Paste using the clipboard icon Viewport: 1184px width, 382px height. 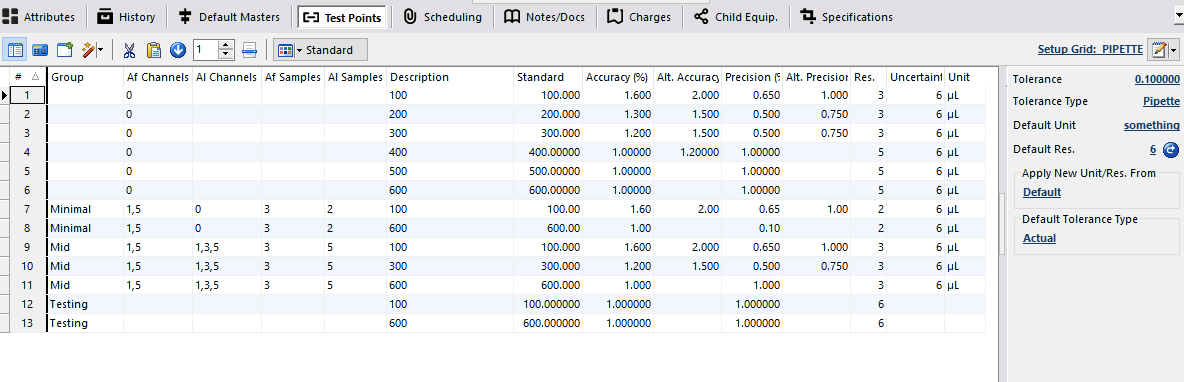pos(153,51)
